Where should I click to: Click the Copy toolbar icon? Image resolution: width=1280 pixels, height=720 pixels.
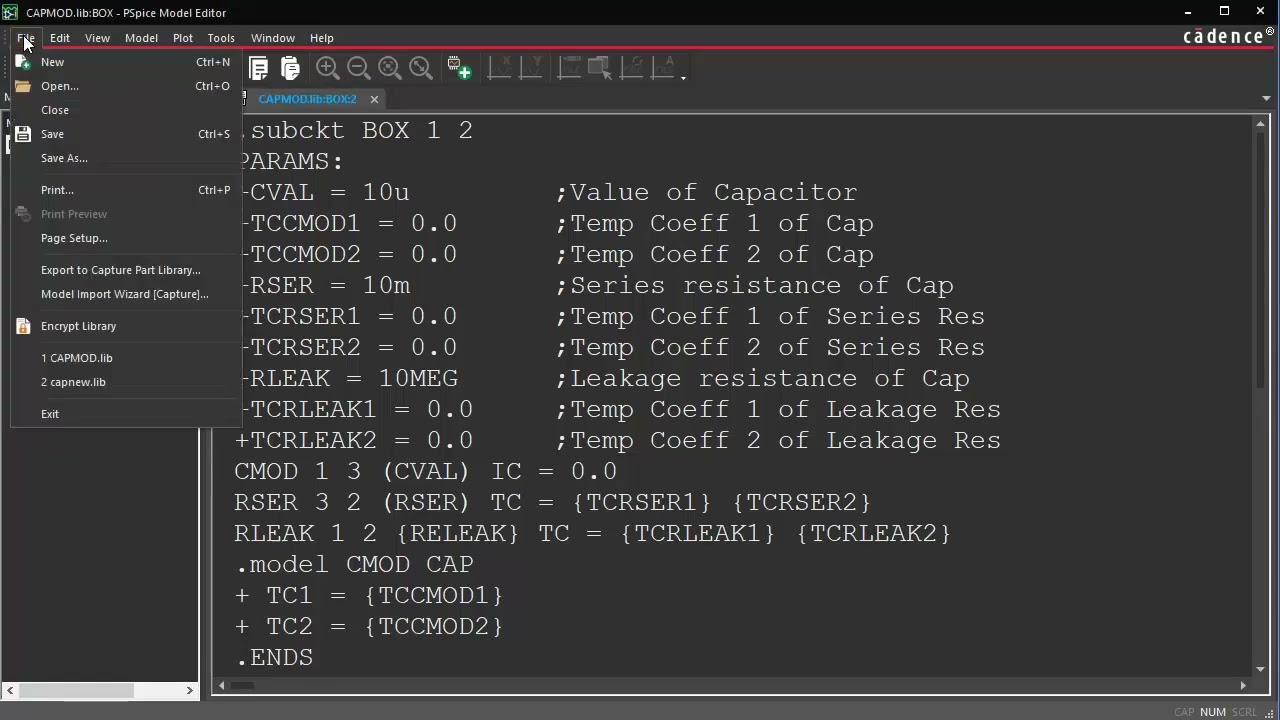[x=258, y=68]
